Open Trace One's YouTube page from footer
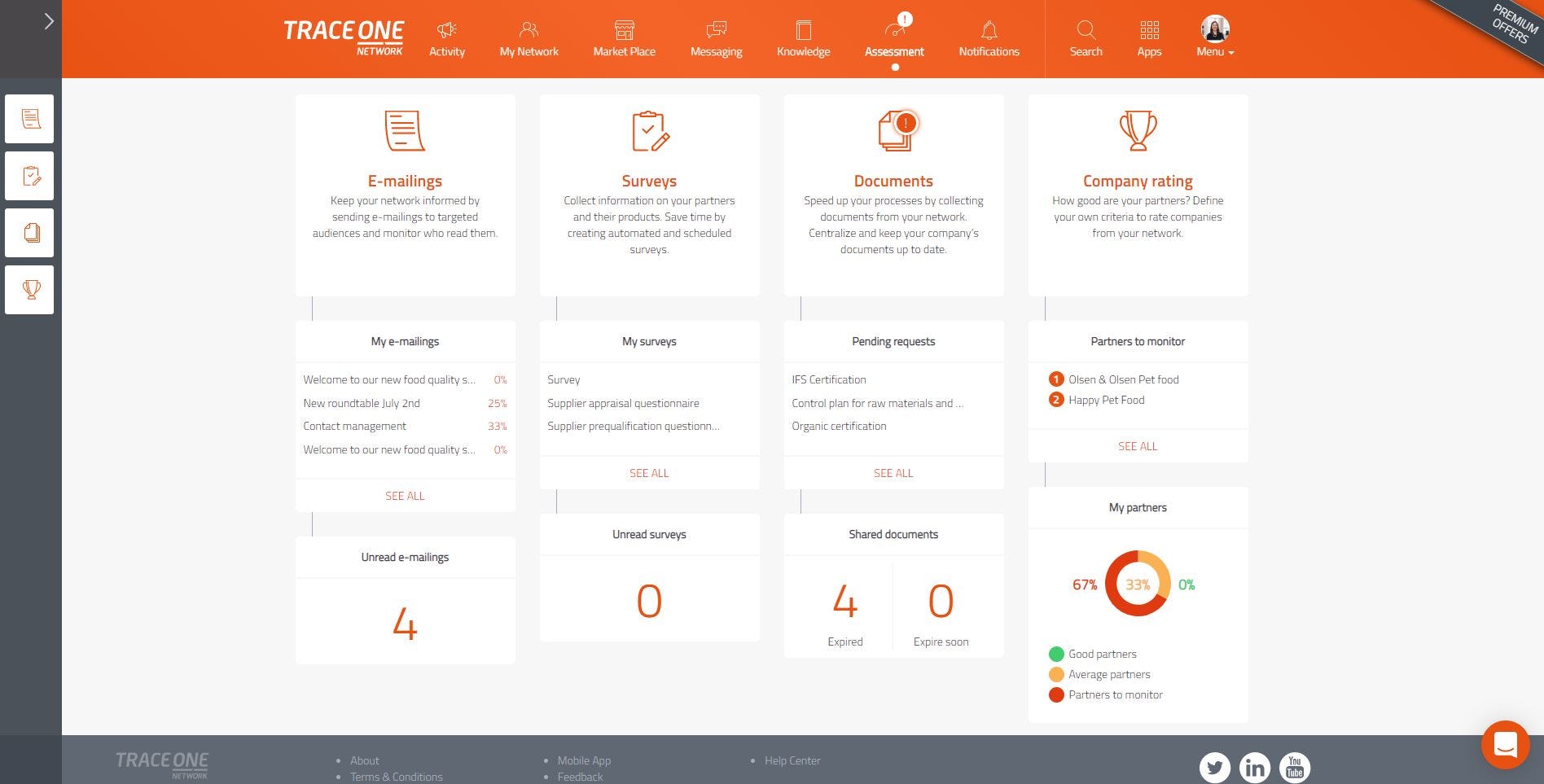Image resolution: width=1544 pixels, height=784 pixels. pyautogui.click(x=1294, y=766)
